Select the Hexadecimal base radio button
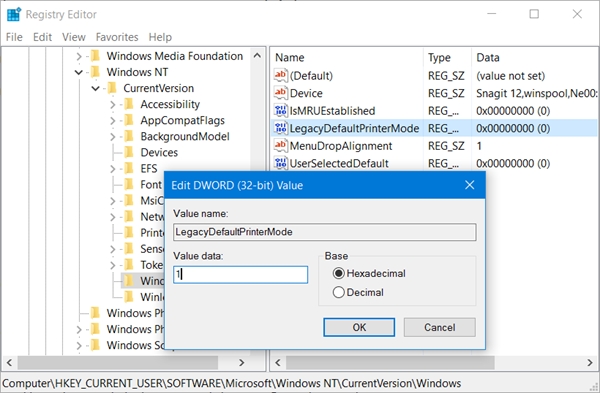This screenshot has width=600, height=393. (339, 273)
